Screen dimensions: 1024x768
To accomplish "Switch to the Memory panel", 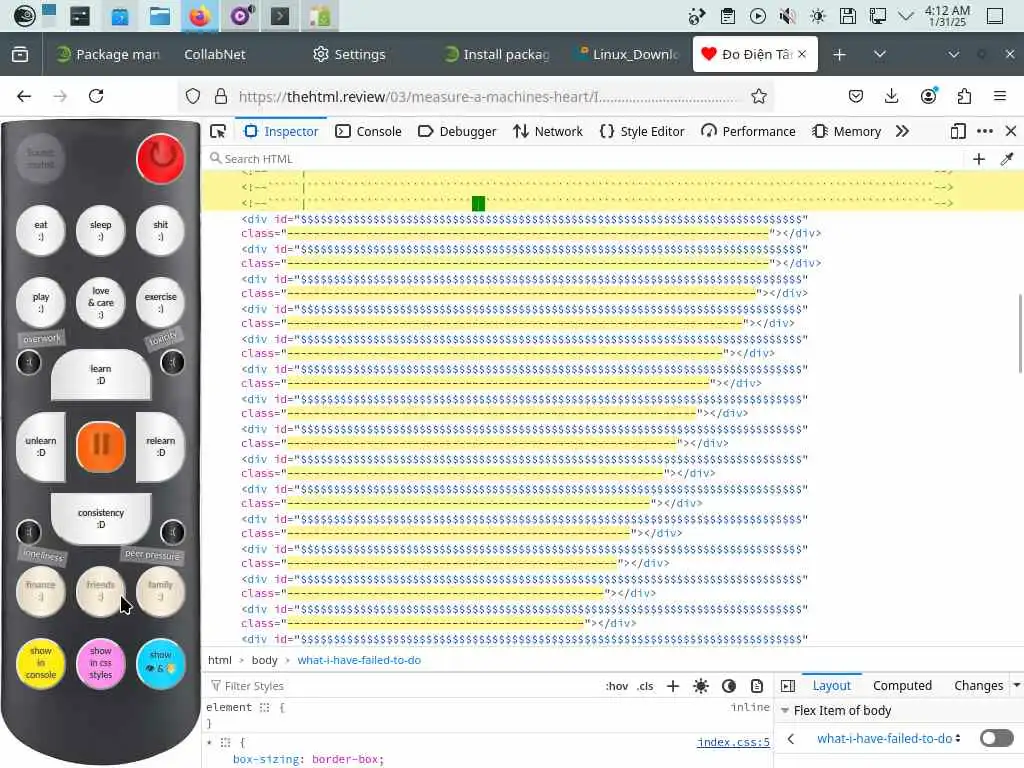I will (x=847, y=131).
